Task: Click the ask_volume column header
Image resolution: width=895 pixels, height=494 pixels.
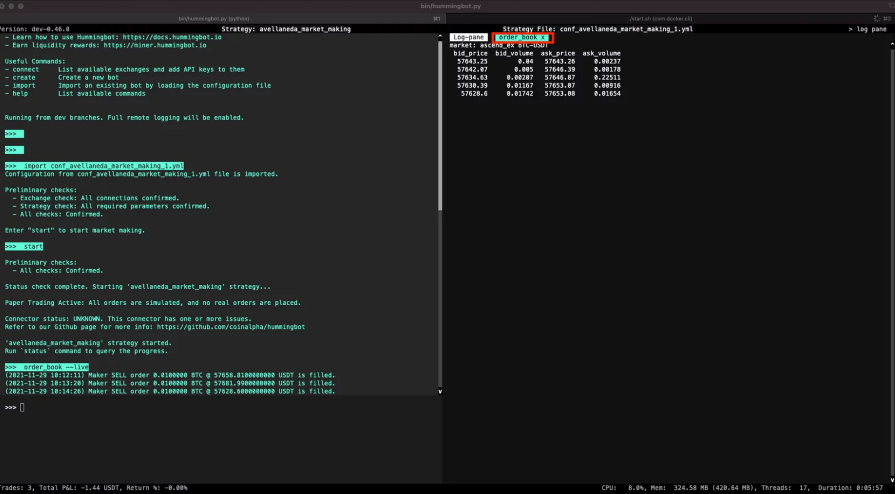Action: [601, 53]
